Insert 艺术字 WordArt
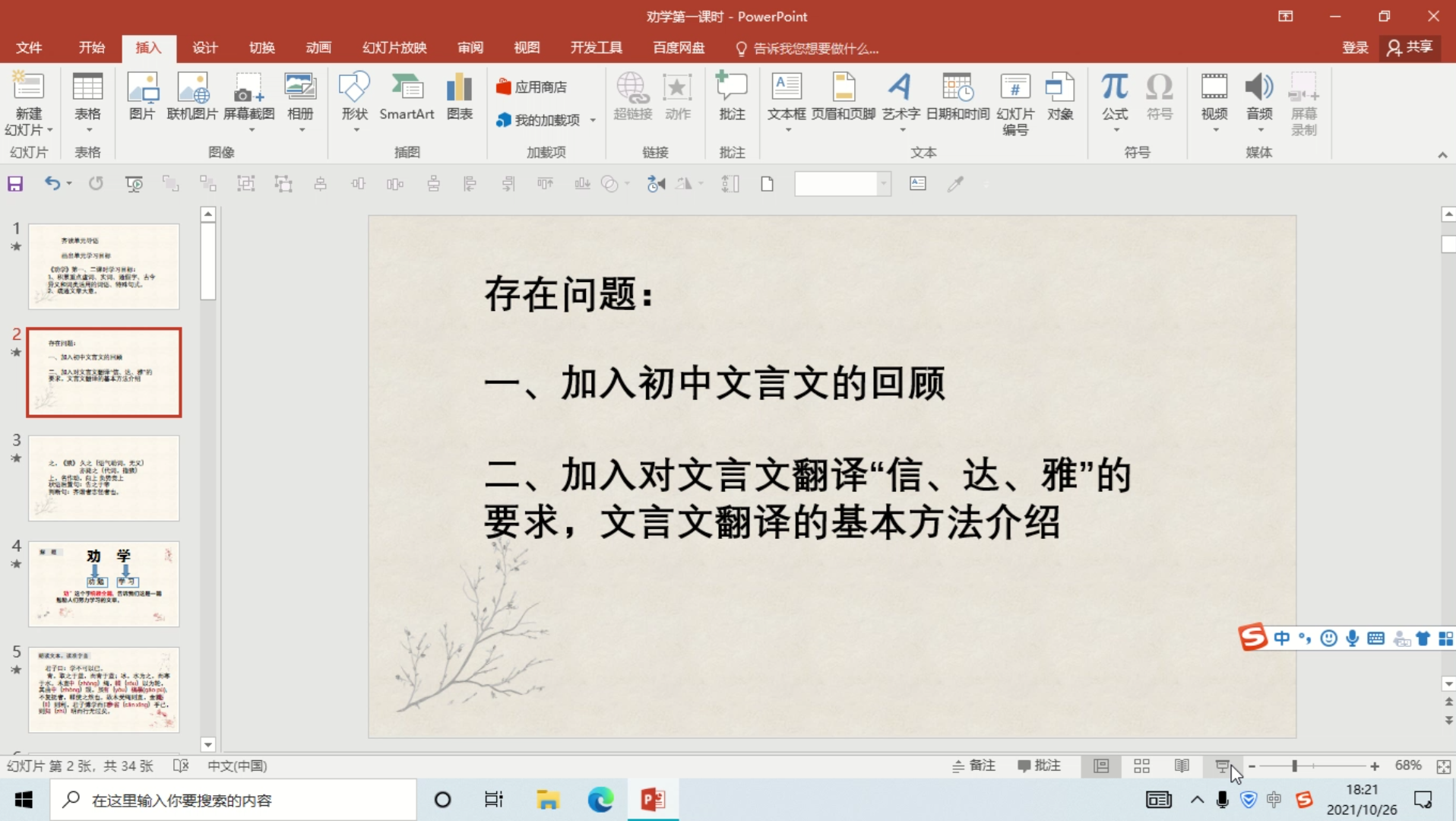The height and width of the screenshot is (821, 1456). coord(901,99)
